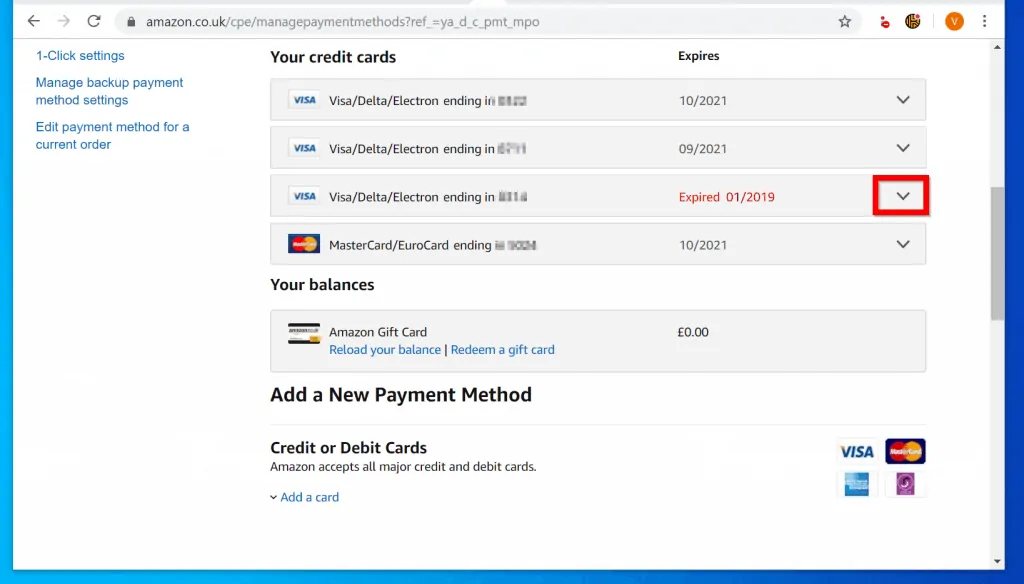Bookmark this page with the star icon

point(843,20)
